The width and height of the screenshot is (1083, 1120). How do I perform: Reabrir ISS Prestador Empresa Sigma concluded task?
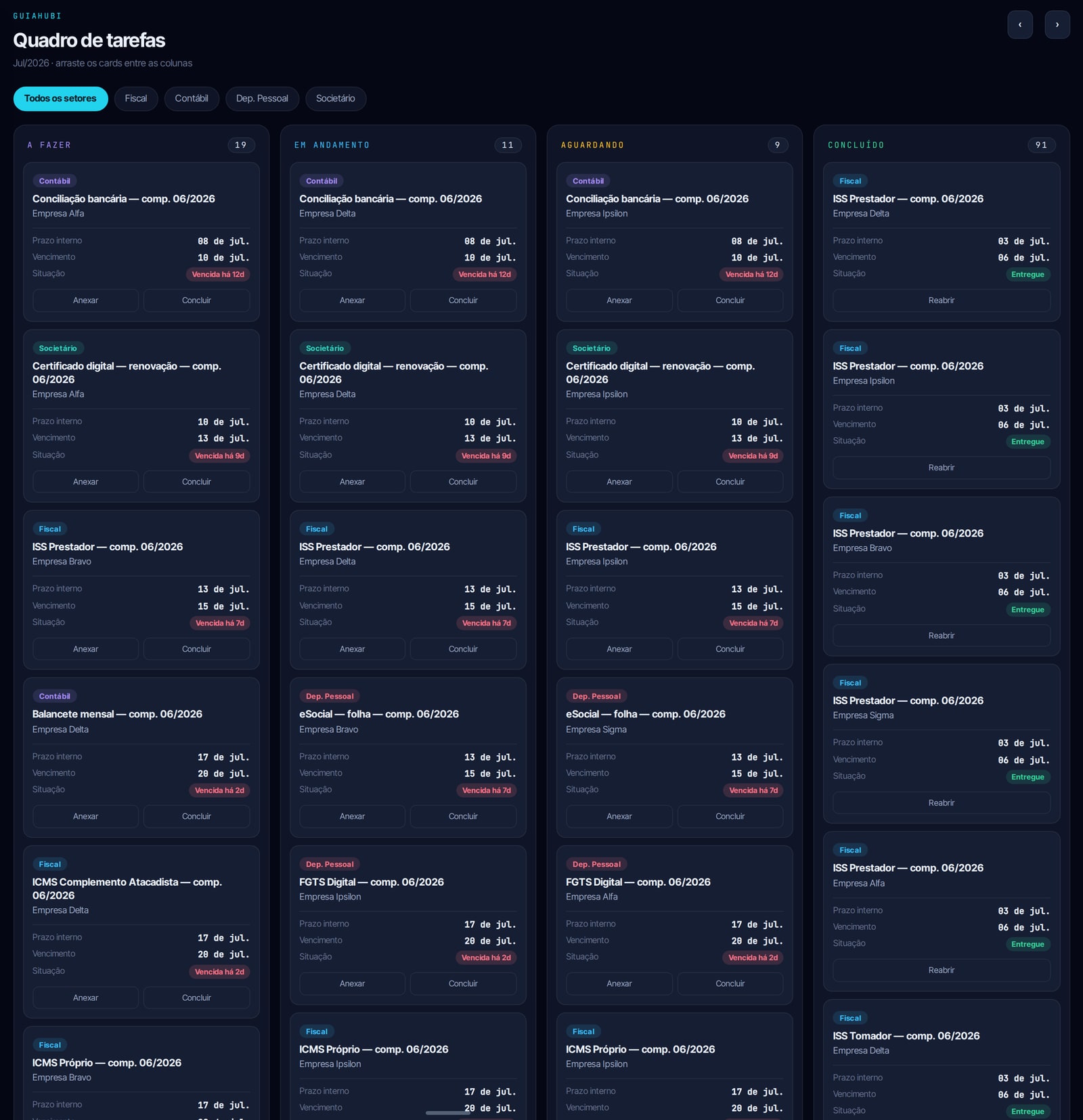[942, 803]
